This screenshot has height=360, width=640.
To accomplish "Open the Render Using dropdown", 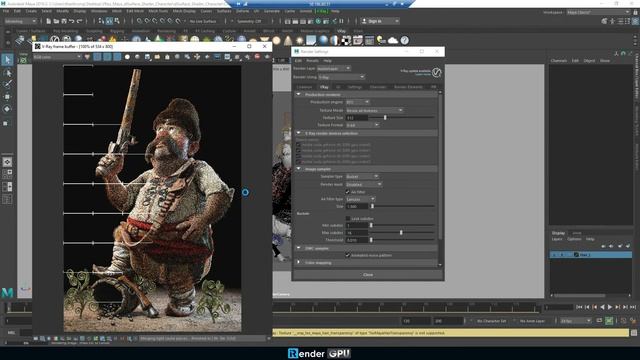I will [341, 77].
